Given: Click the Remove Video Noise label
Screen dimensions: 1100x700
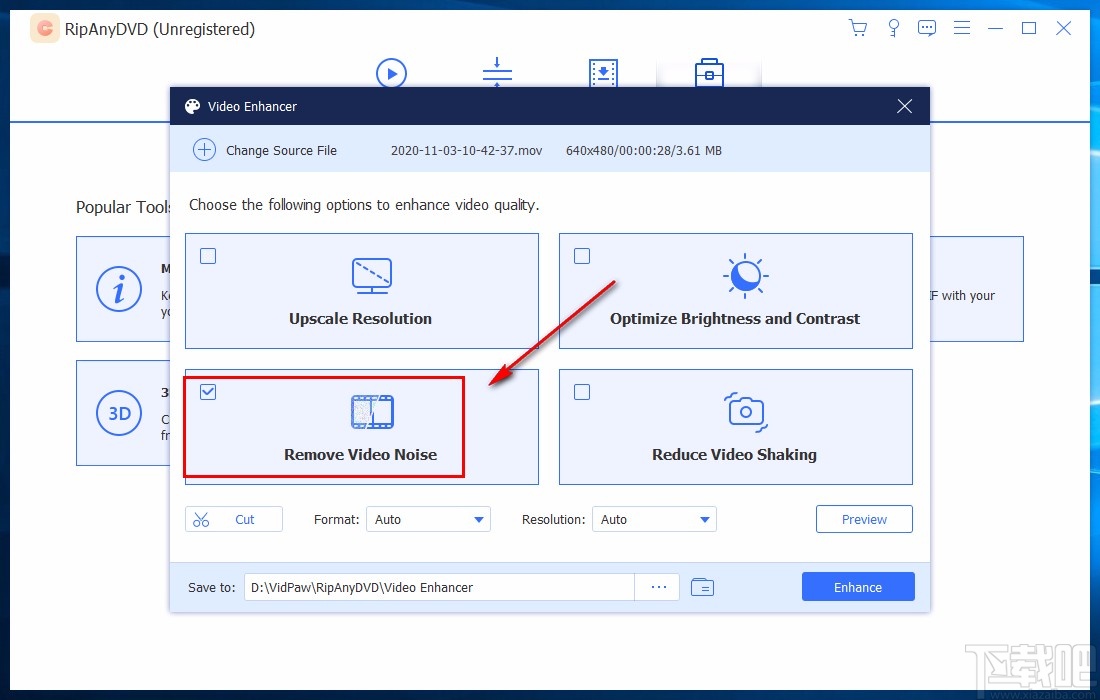Looking at the screenshot, I should point(361,455).
